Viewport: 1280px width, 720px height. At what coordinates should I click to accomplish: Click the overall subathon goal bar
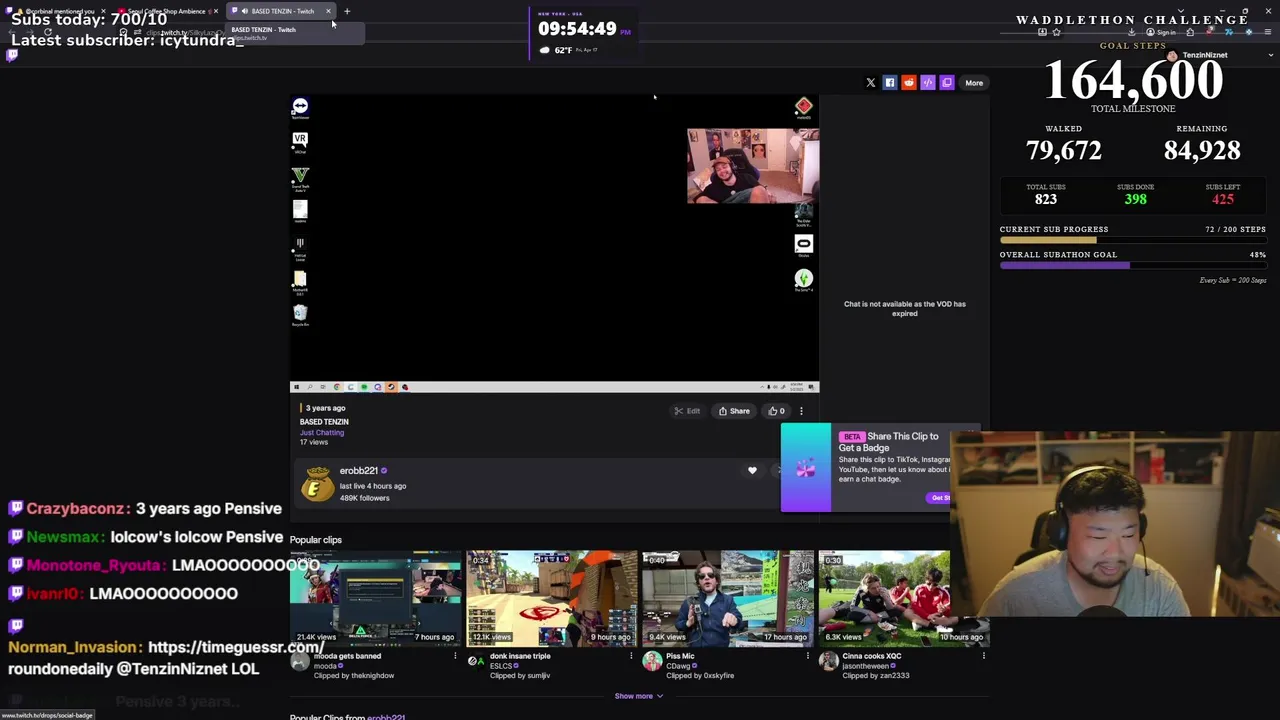1133,265
